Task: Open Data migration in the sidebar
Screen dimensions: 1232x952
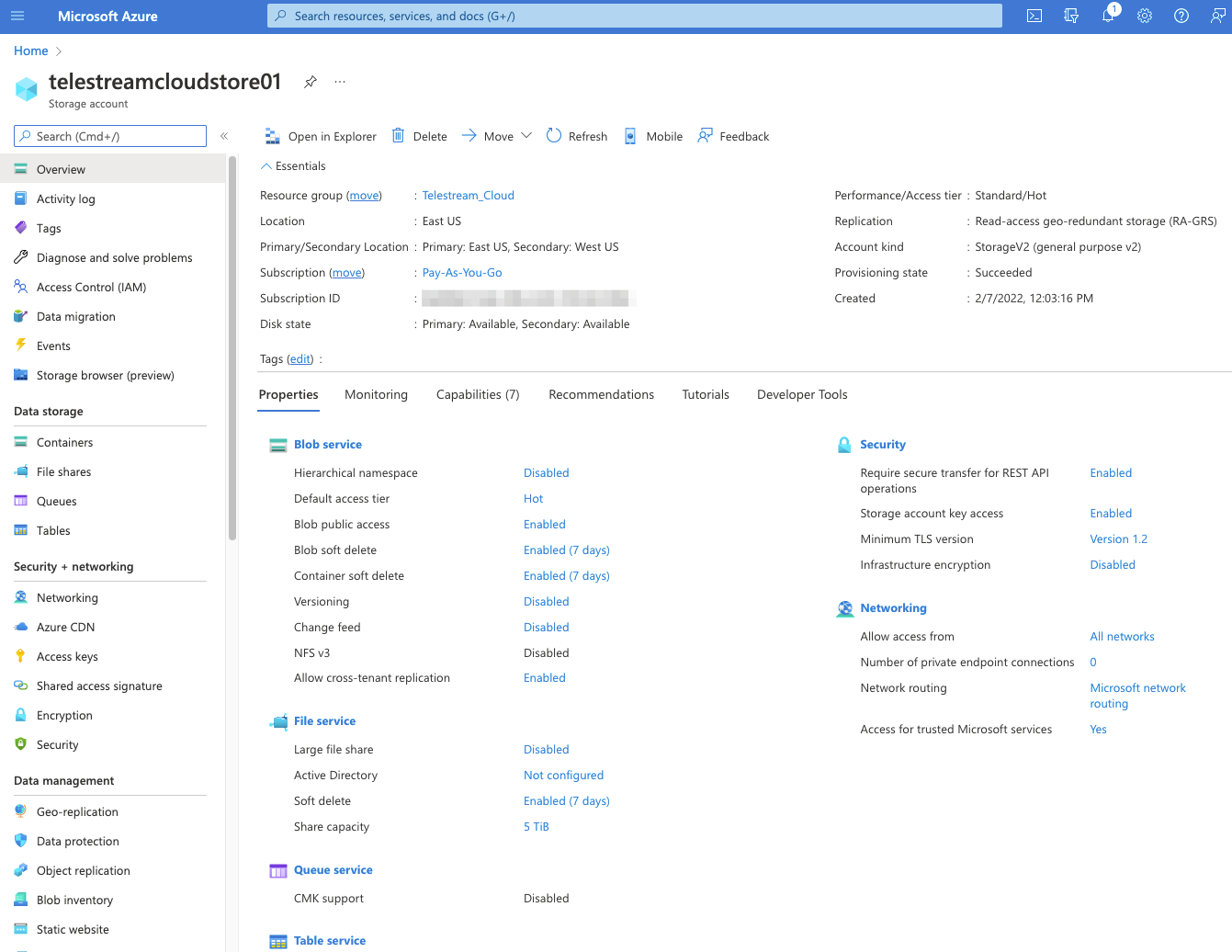Action: [112, 316]
